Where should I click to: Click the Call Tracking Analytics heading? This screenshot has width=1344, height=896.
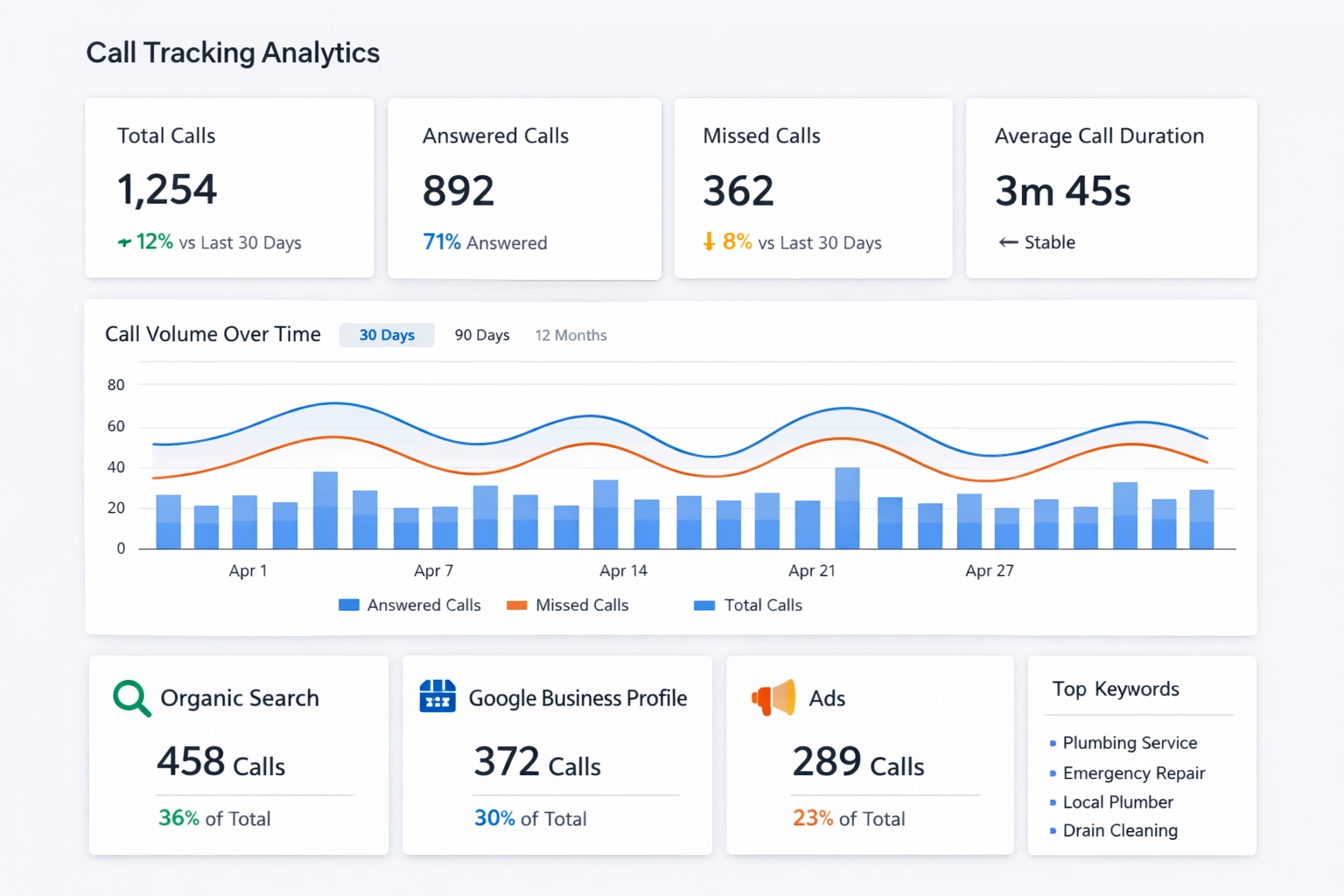233,52
